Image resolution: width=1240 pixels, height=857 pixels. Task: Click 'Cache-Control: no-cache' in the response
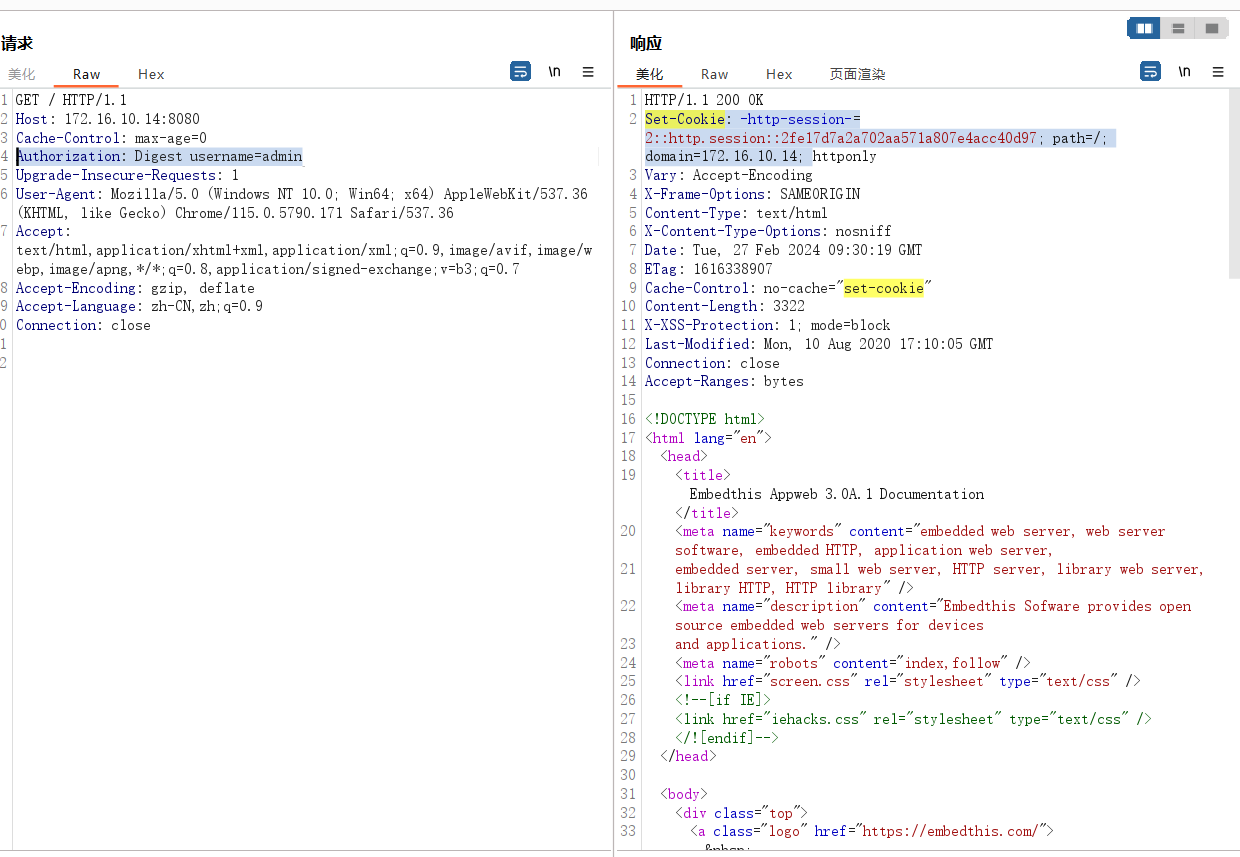(789, 288)
